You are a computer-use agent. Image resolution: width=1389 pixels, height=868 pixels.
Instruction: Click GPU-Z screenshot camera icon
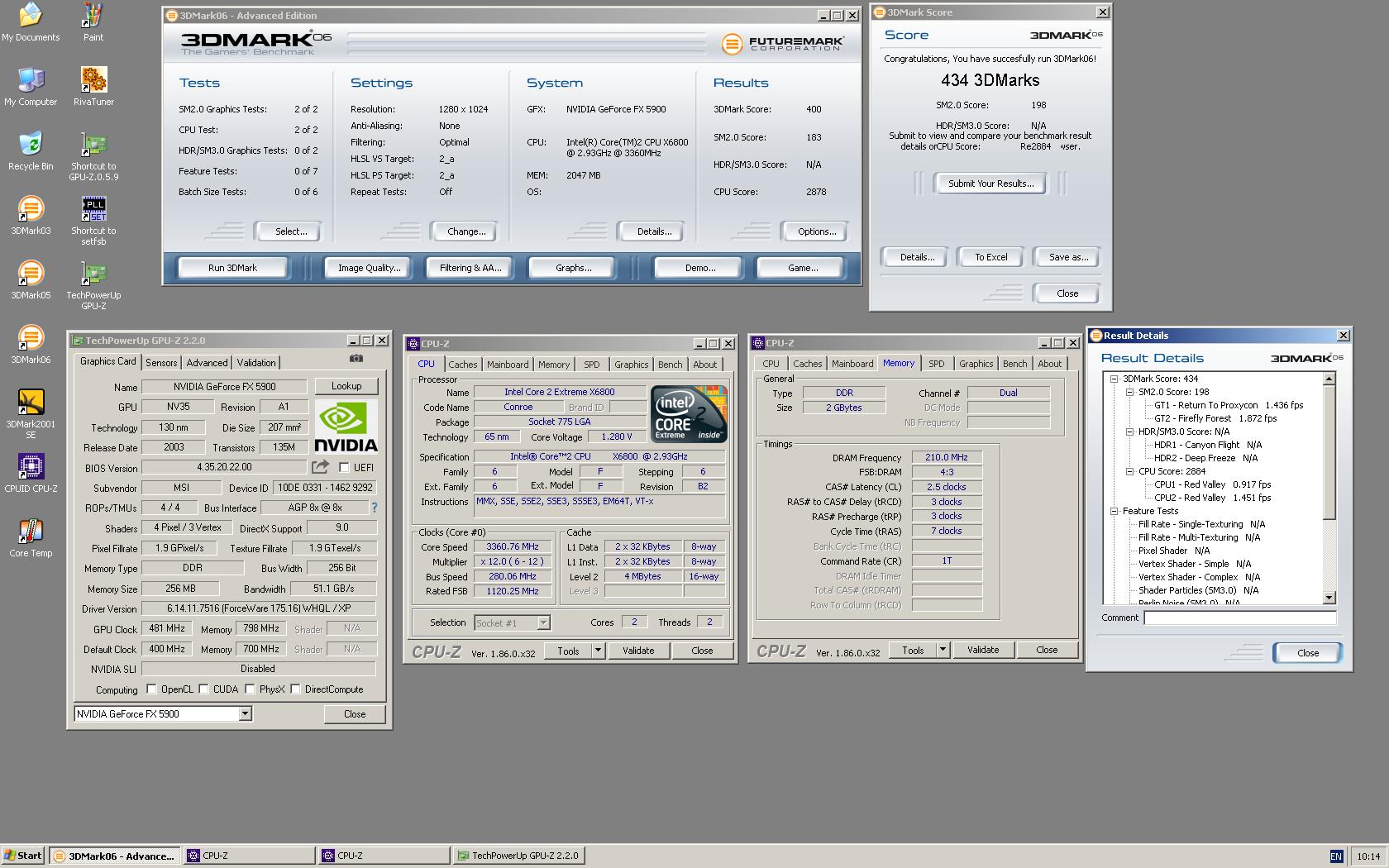tap(356, 358)
